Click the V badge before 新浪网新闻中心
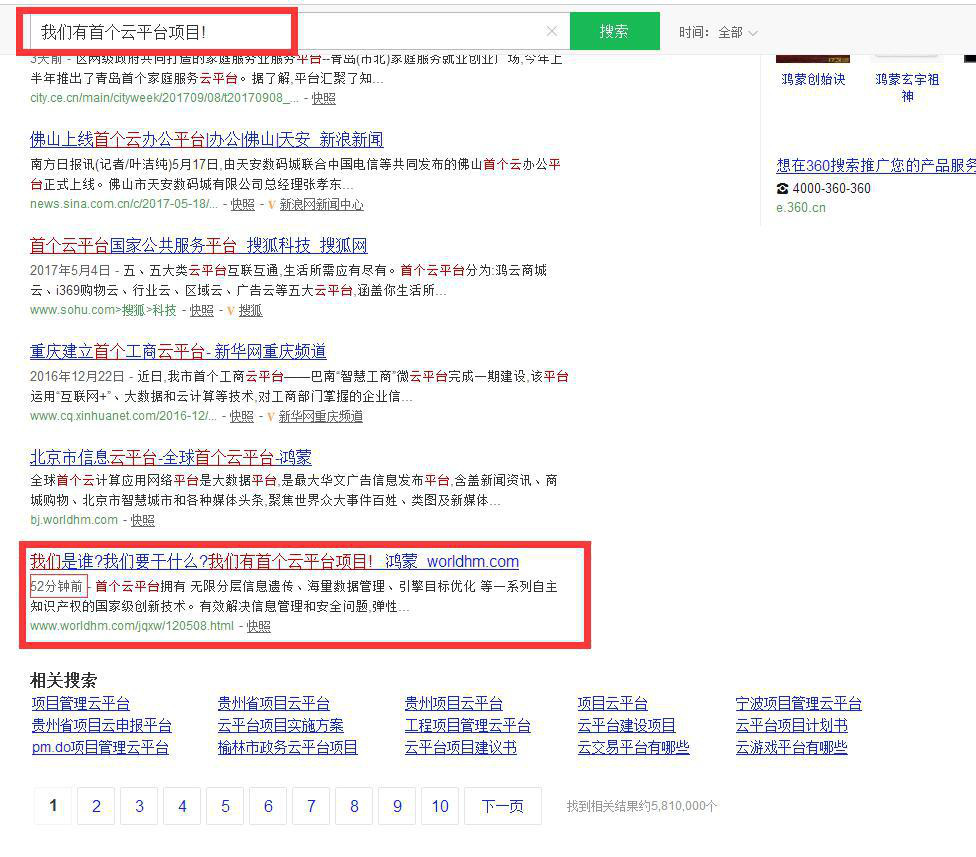 pos(271,205)
